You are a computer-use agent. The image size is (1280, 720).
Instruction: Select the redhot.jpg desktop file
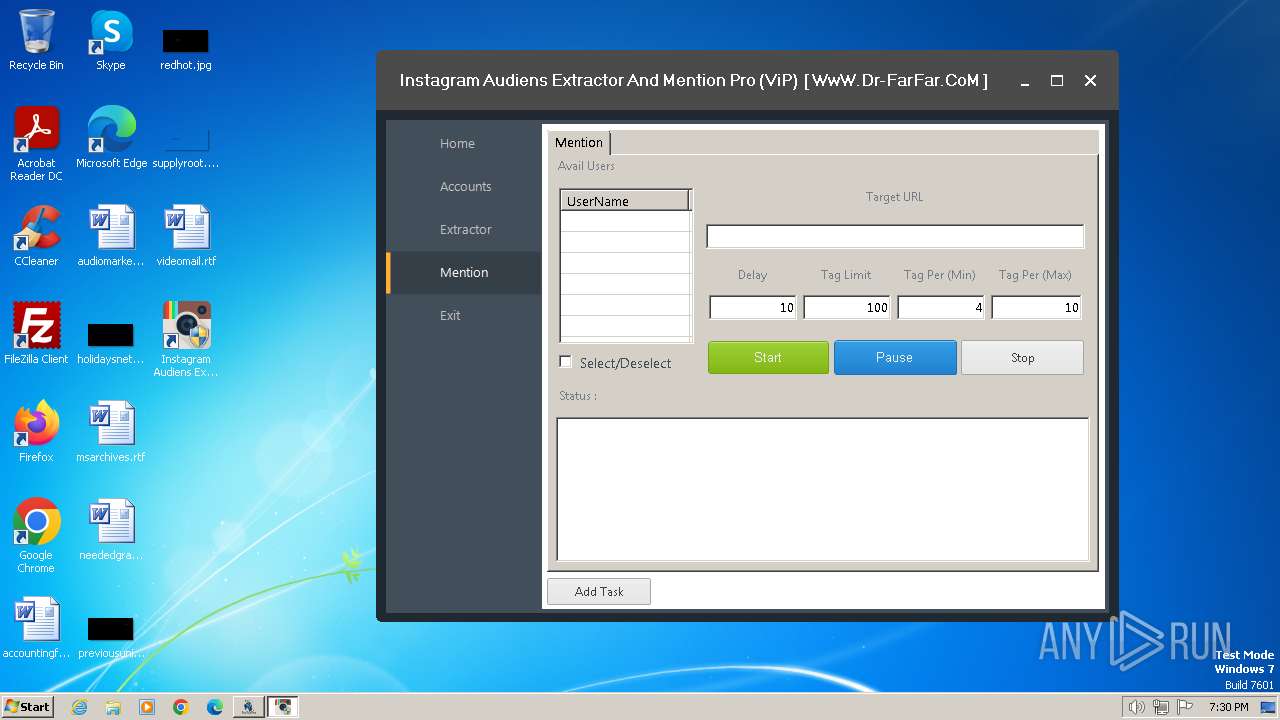[185, 48]
